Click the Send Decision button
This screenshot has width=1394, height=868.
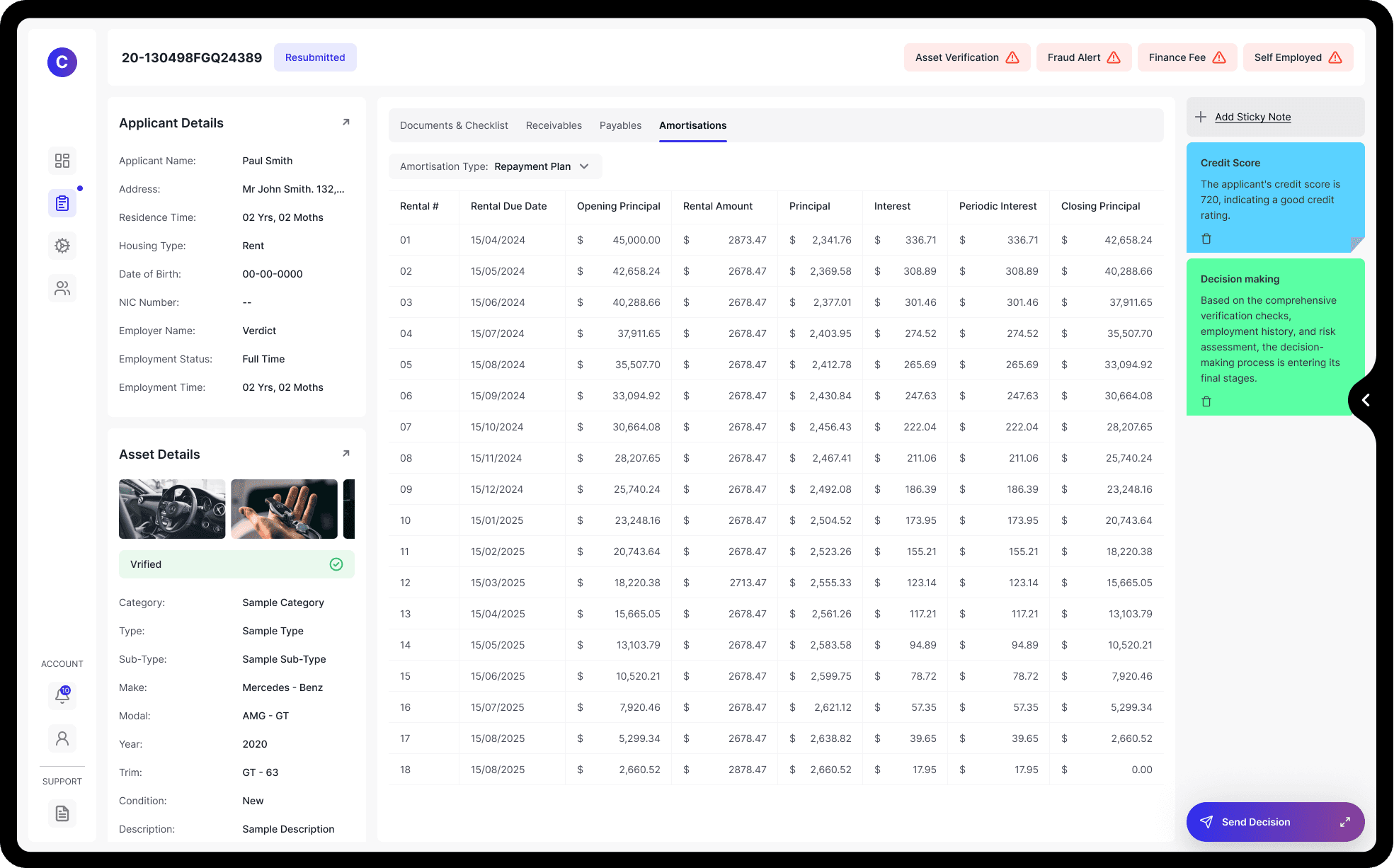(x=1255, y=822)
